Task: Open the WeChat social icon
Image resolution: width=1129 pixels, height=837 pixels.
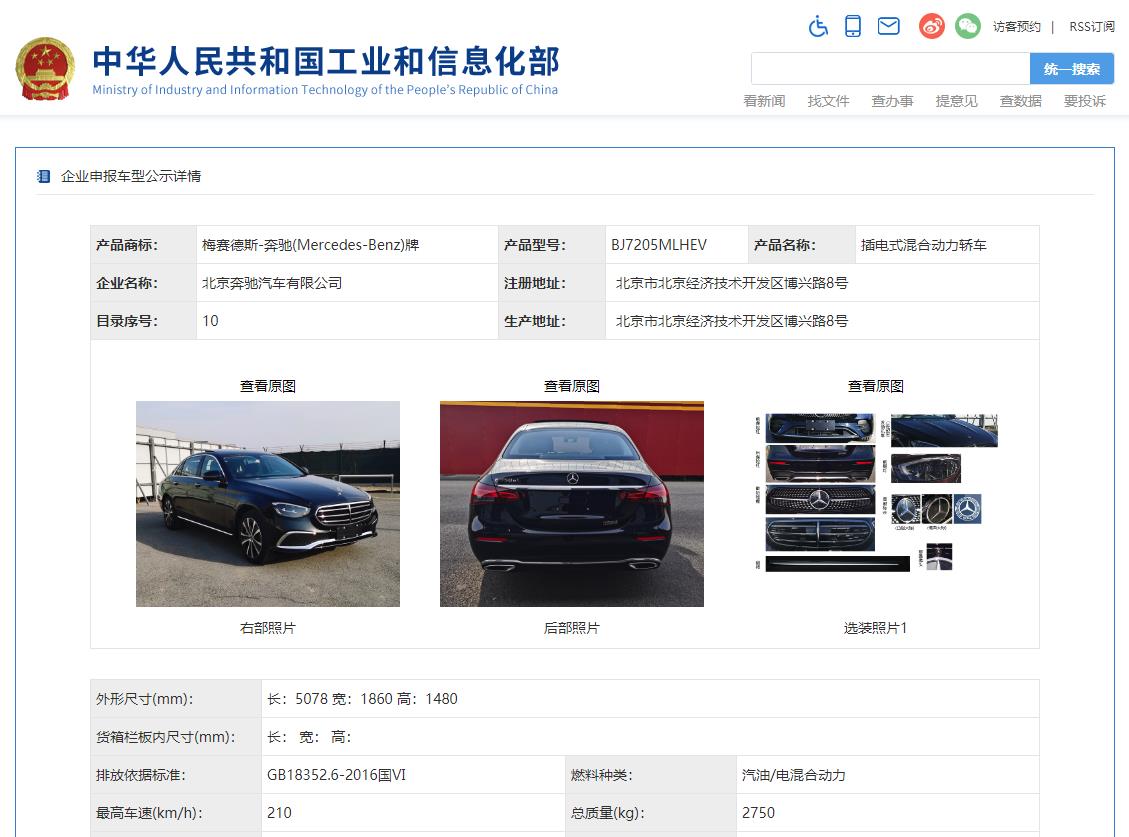Action: 967,27
